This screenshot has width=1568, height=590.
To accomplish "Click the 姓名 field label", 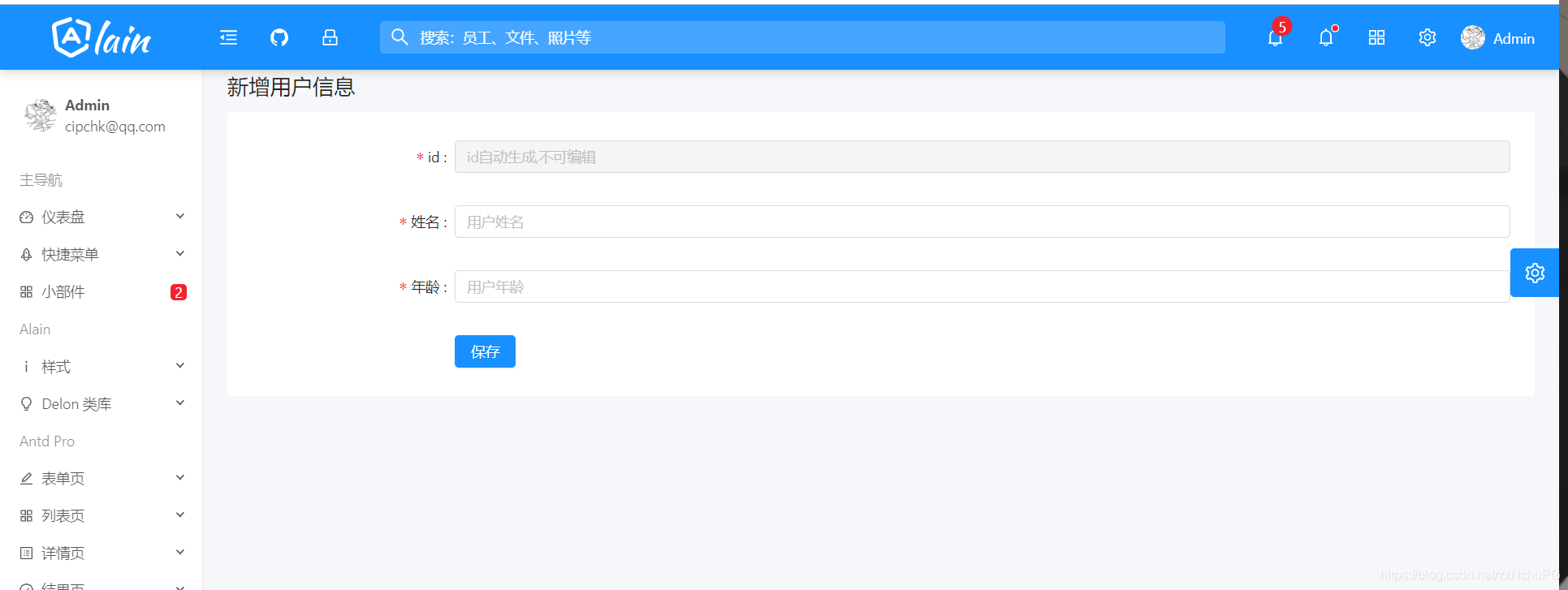I will coord(425,222).
